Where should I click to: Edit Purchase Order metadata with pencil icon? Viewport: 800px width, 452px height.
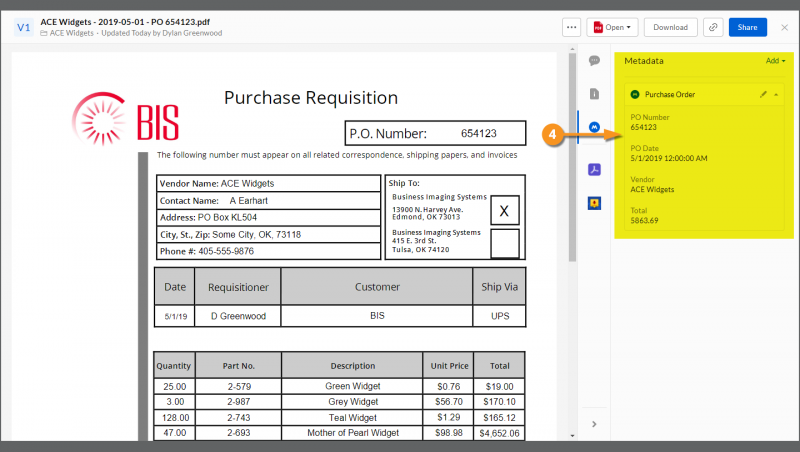point(764,94)
